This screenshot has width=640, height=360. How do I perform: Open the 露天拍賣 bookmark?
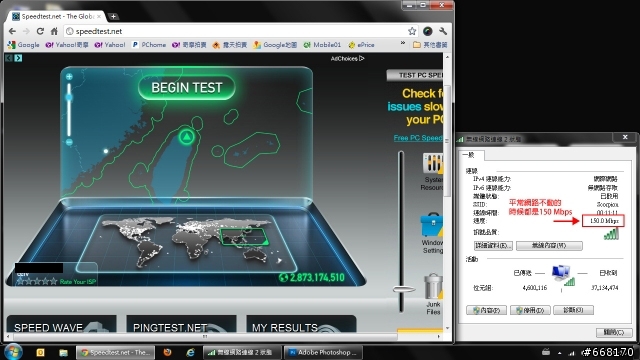point(230,45)
